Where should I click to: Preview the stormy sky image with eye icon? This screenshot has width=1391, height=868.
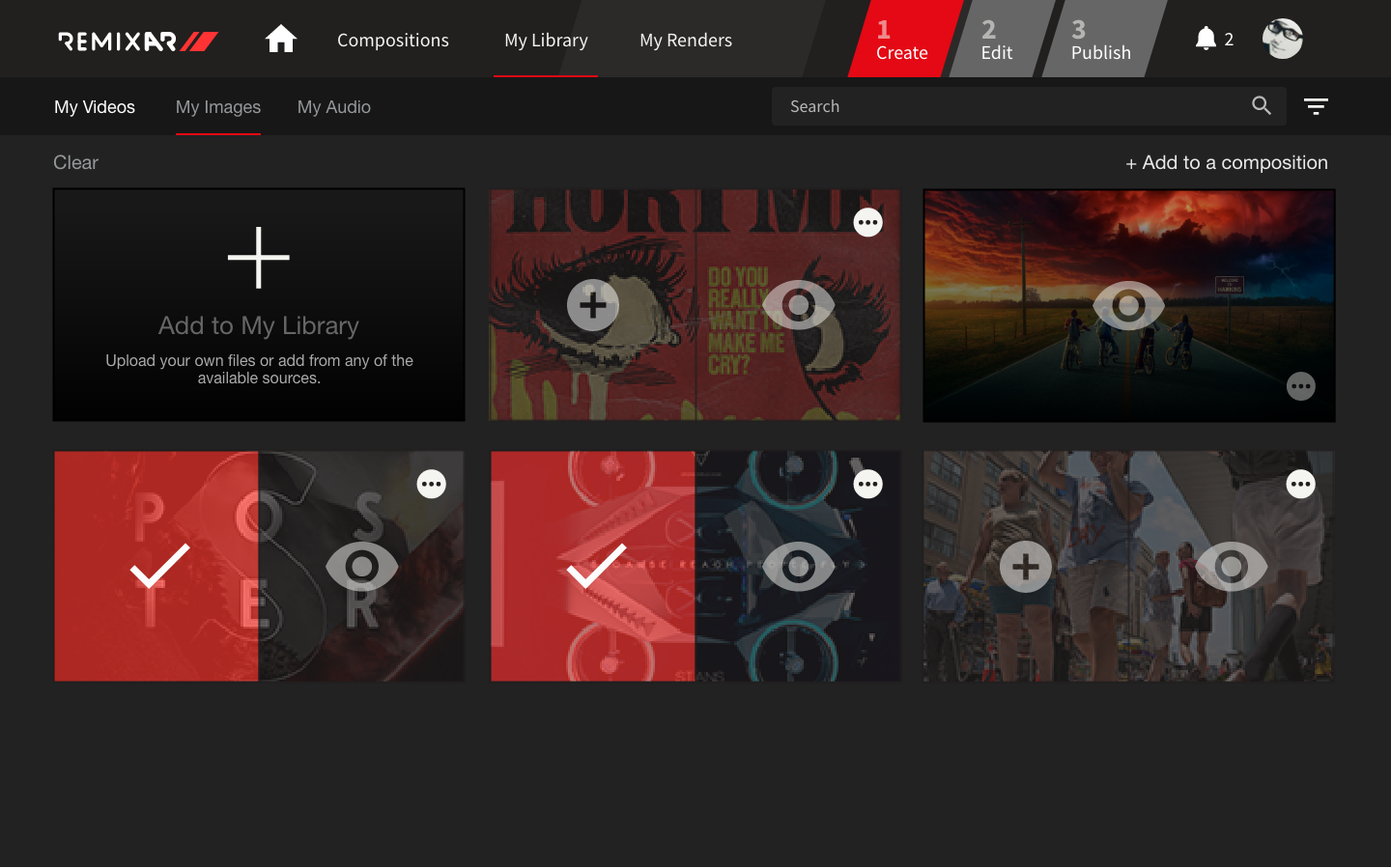(1128, 306)
